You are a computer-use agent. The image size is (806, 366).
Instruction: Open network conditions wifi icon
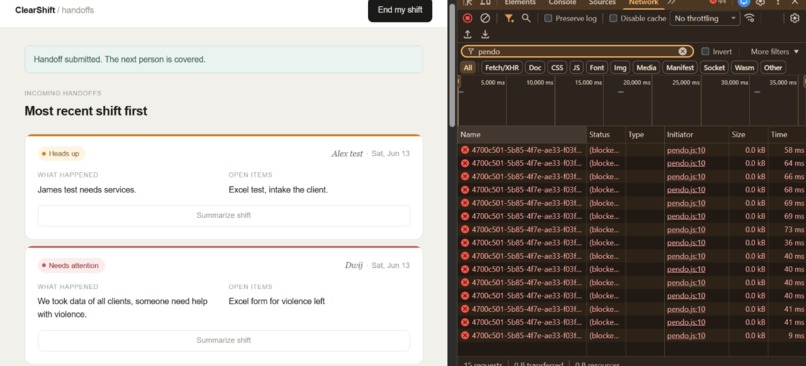pyautogui.click(x=749, y=19)
